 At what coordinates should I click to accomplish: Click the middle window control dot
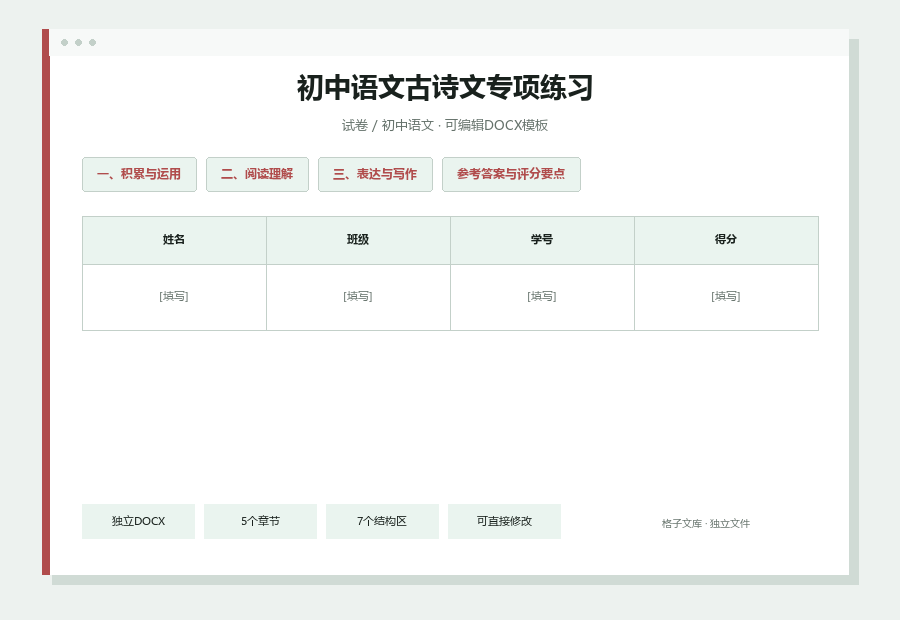(x=79, y=42)
